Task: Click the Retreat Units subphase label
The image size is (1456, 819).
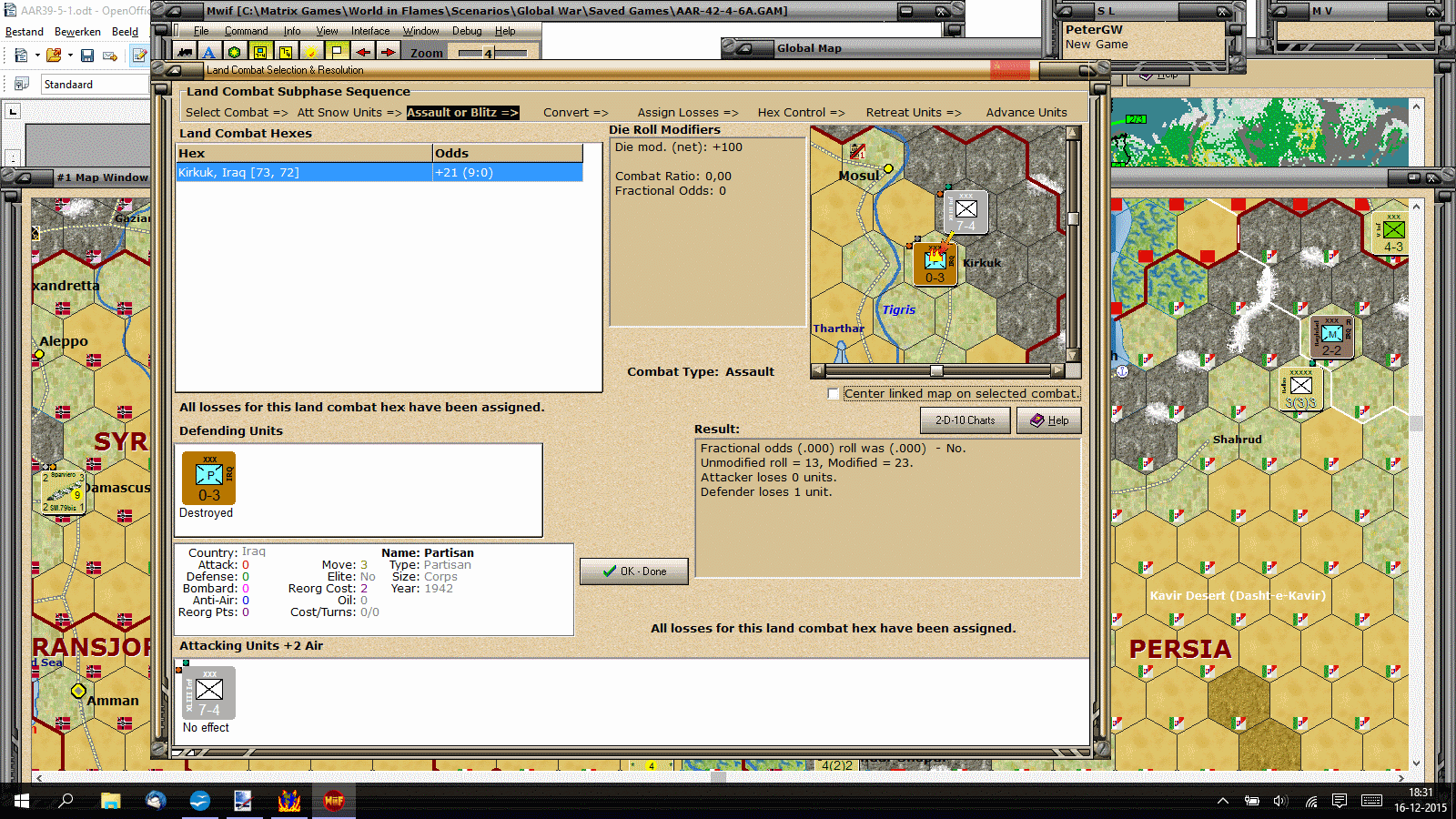Action: click(x=914, y=113)
